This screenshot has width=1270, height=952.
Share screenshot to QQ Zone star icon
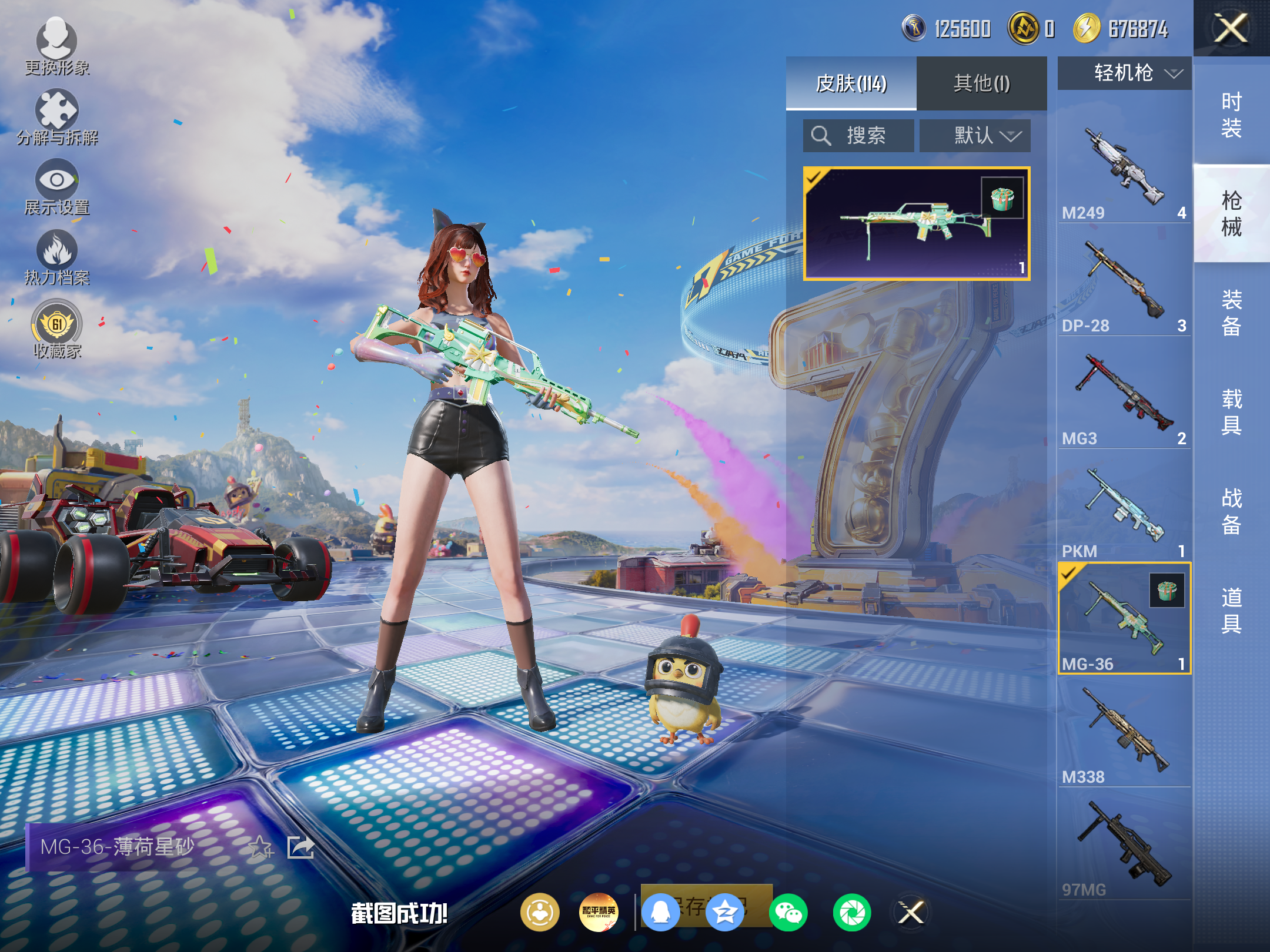(x=725, y=912)
